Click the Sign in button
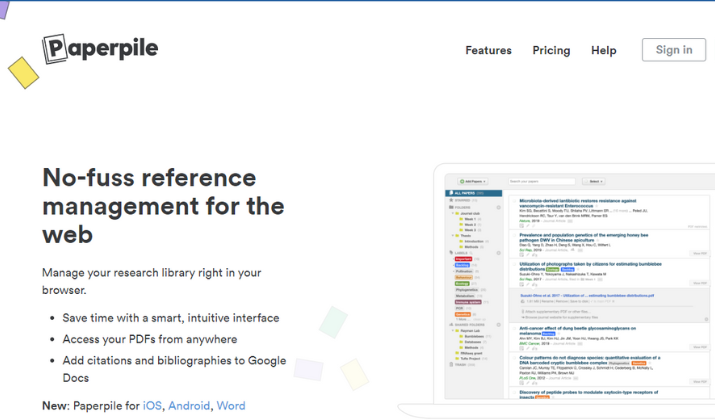The image size is (715, 420). coord(674,50)
